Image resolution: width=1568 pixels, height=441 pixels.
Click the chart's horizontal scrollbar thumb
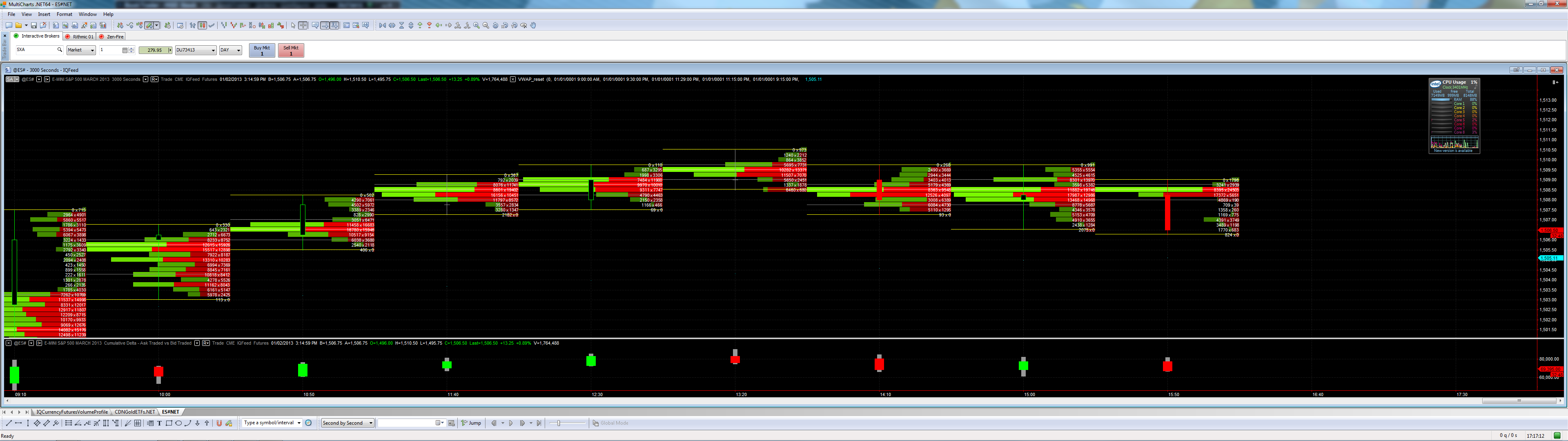click(1519, 401)
